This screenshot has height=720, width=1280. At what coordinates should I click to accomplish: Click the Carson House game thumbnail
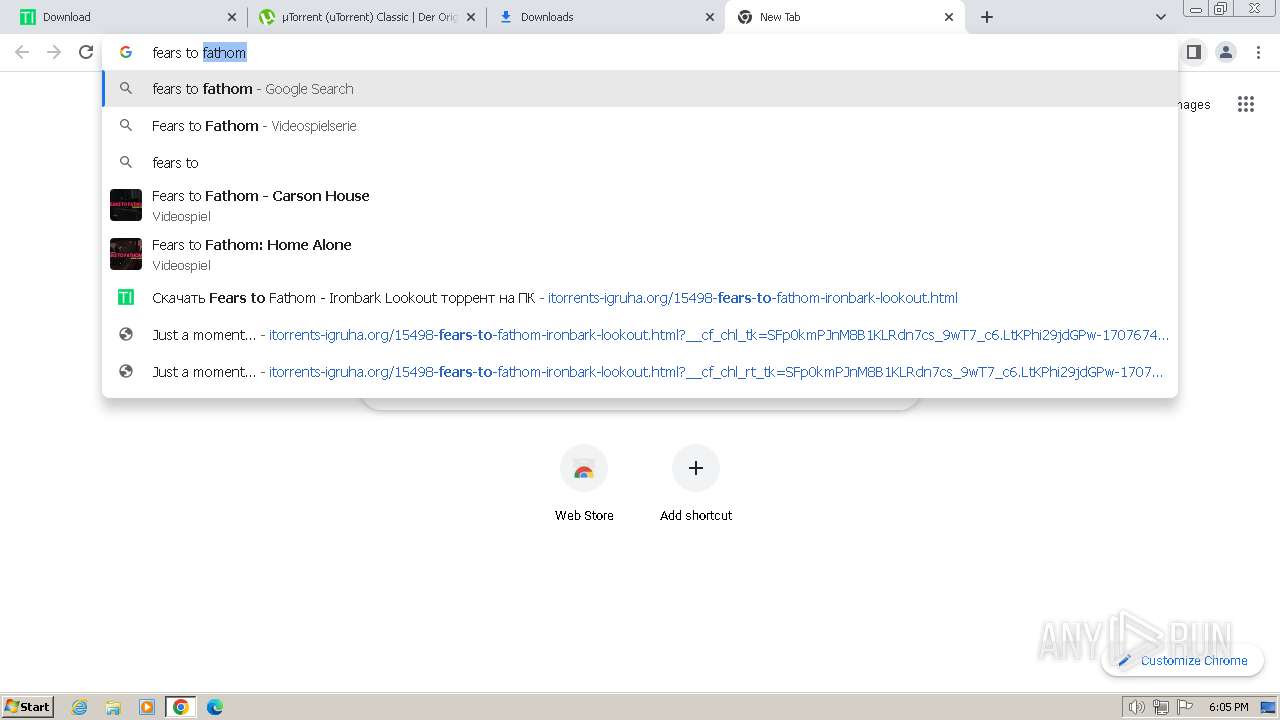click(x=126, y=205)
